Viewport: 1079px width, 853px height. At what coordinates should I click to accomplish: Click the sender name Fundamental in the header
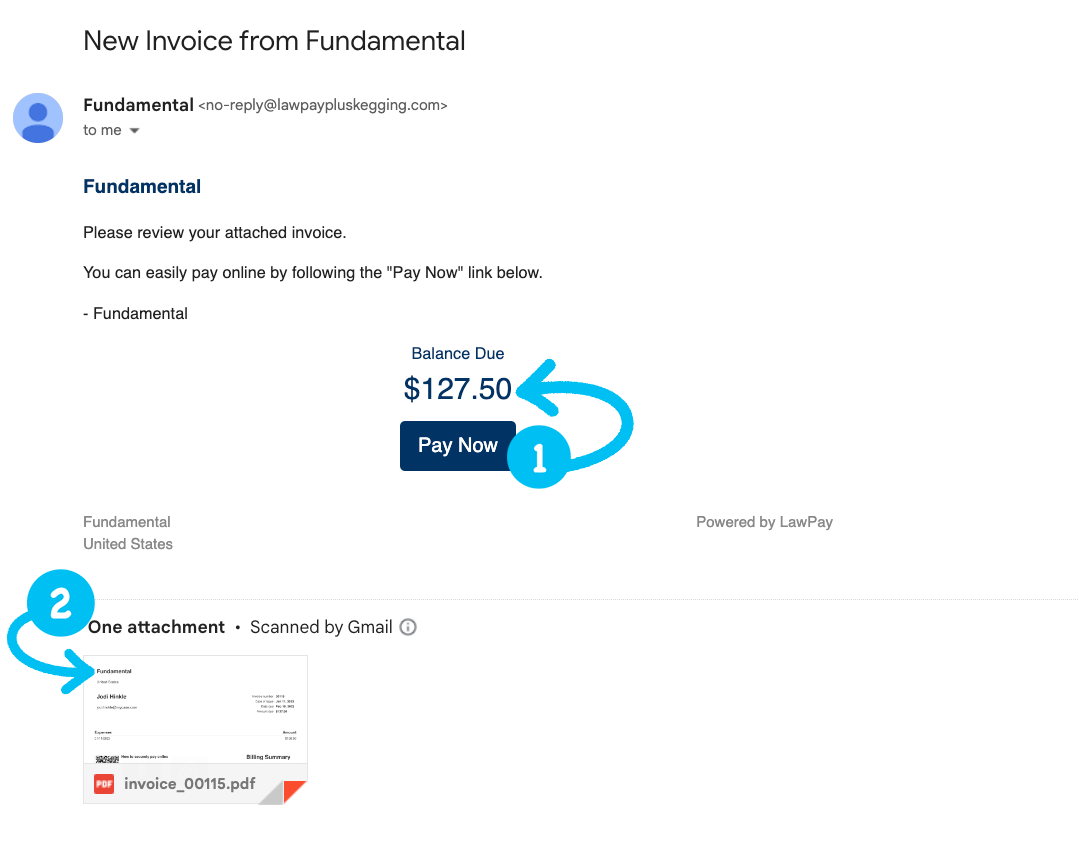click(x=138, y=104)
